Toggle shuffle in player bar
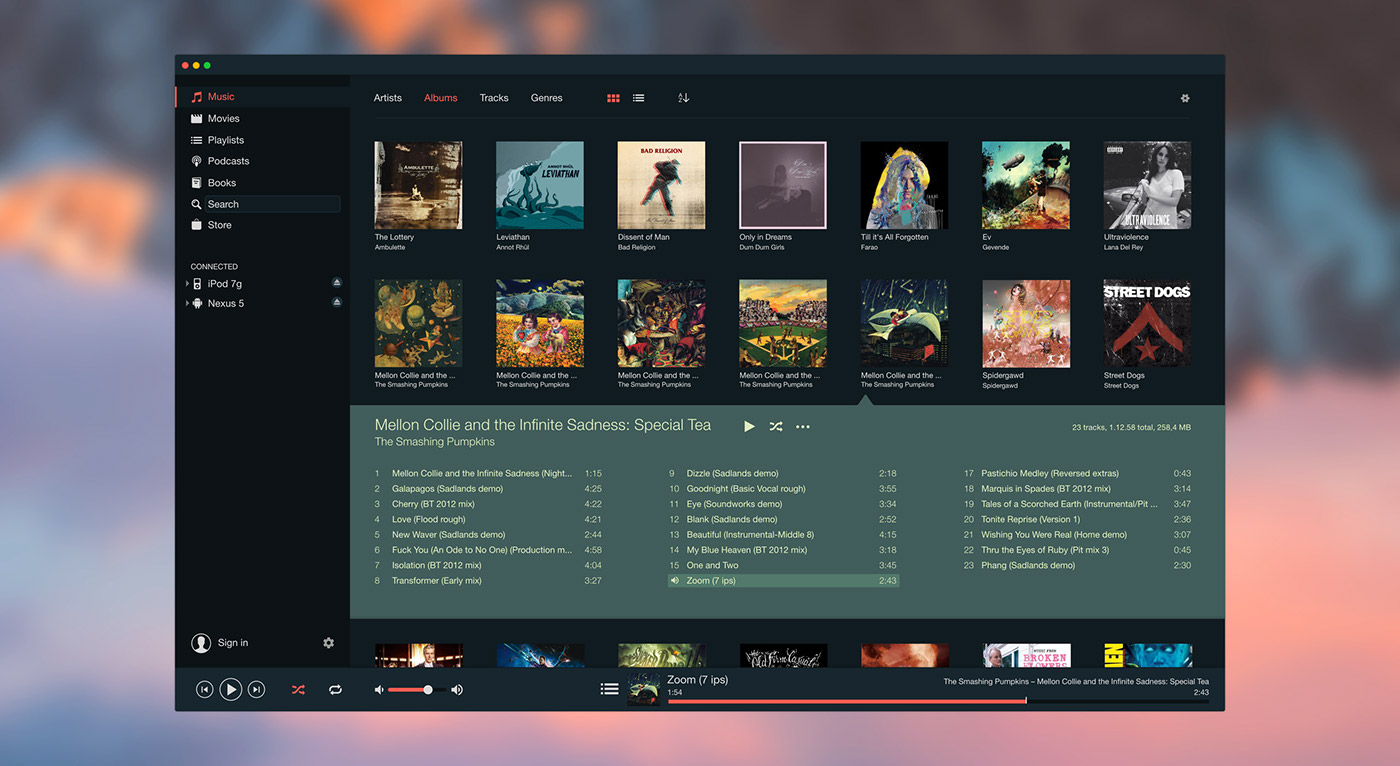 [x=298, y=690]
